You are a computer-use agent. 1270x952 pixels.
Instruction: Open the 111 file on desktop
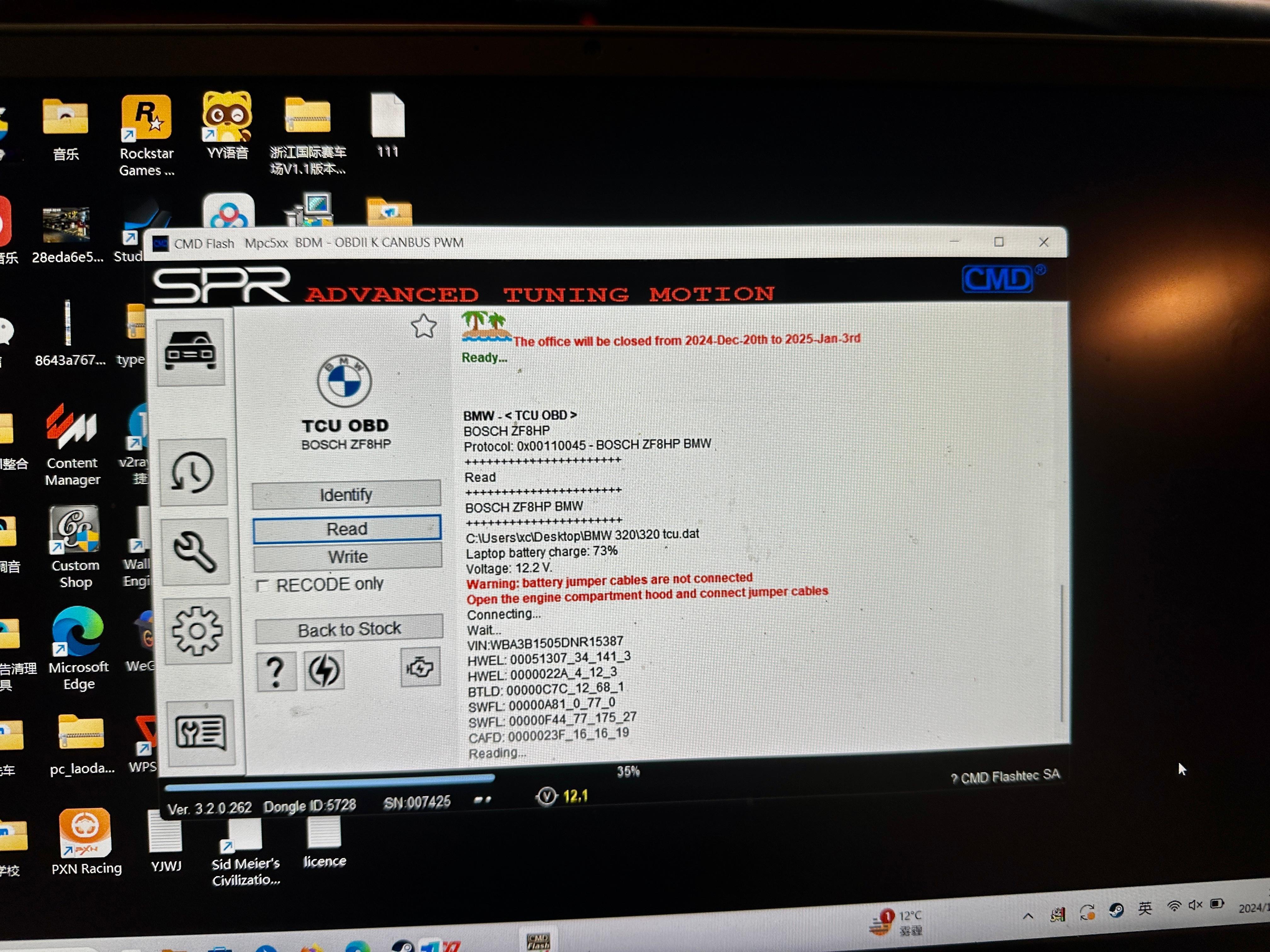click(387, 125)
